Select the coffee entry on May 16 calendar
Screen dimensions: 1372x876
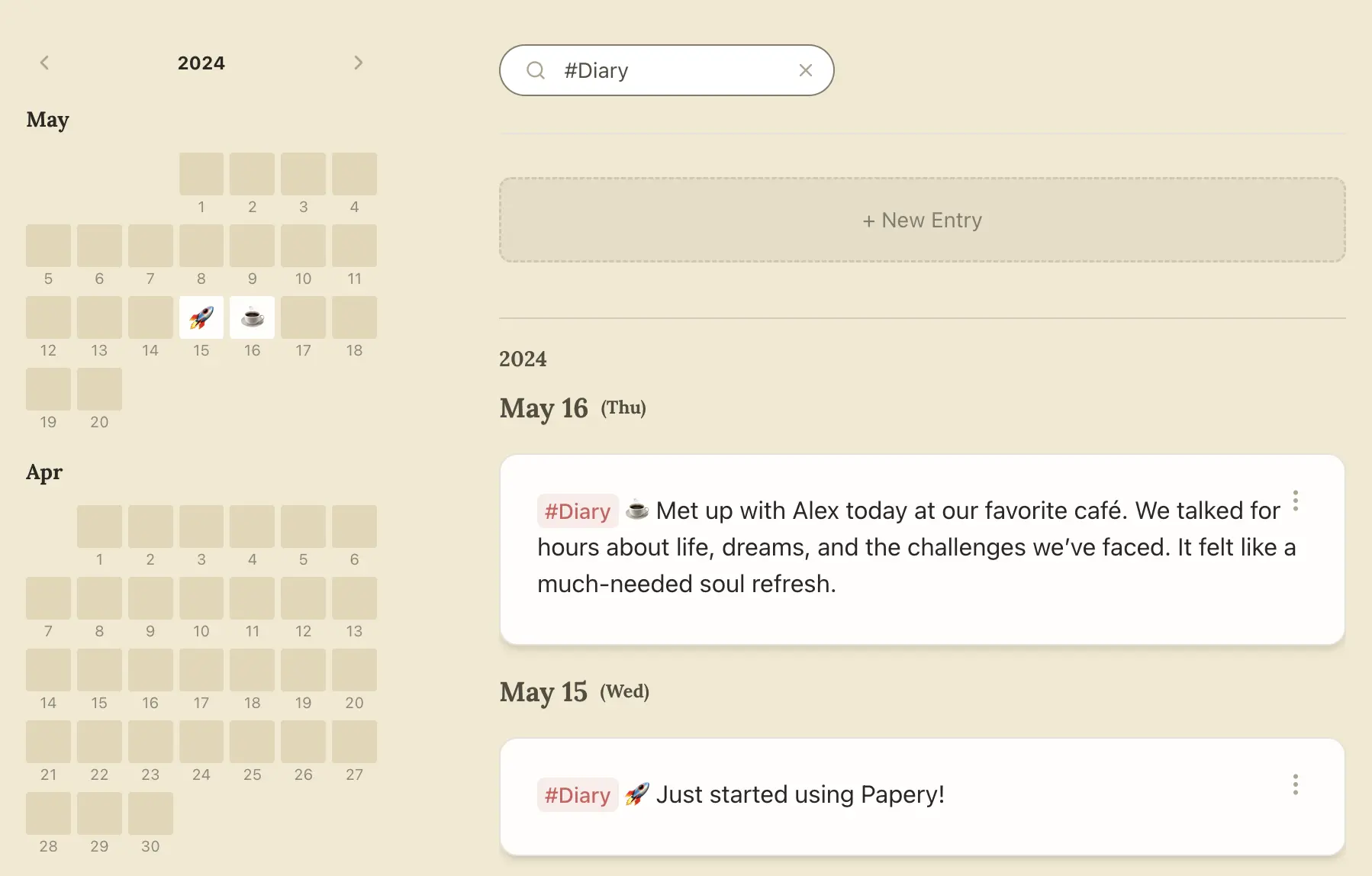coord(252,317)
